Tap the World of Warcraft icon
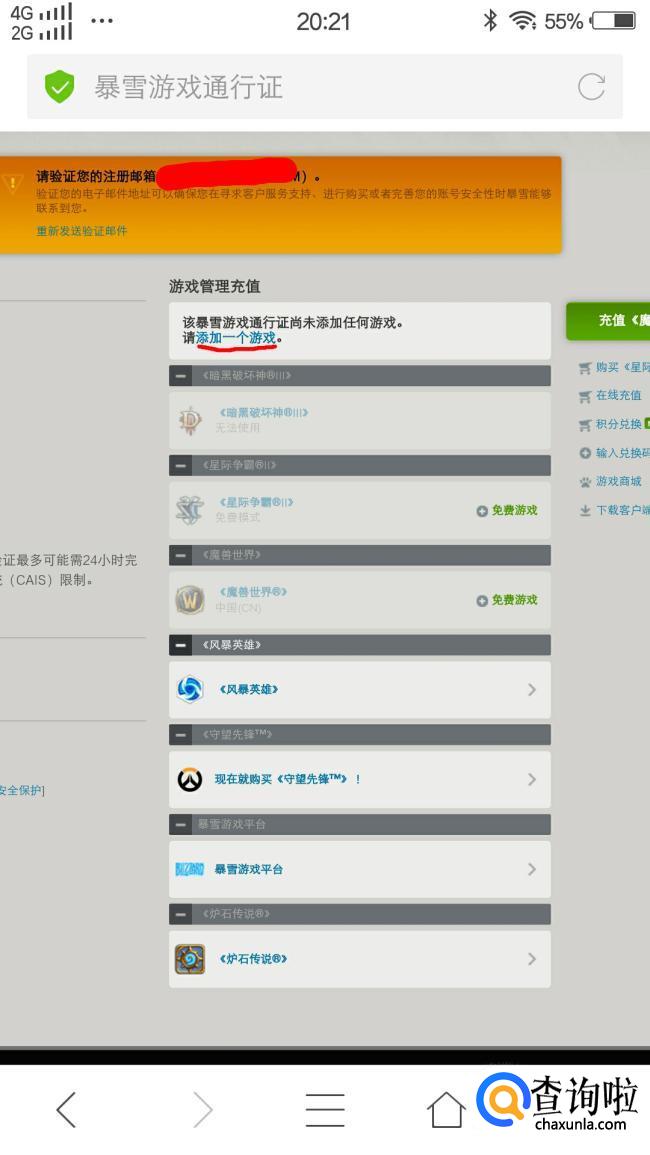 (190, 600)
